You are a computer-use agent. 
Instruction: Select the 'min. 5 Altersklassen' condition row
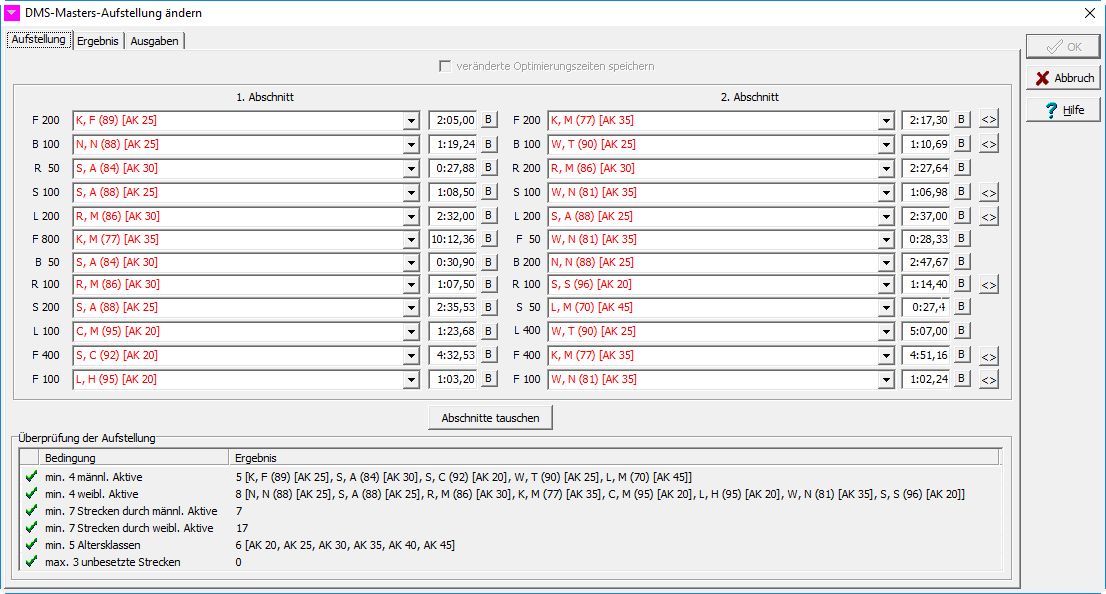click(92, 545)
